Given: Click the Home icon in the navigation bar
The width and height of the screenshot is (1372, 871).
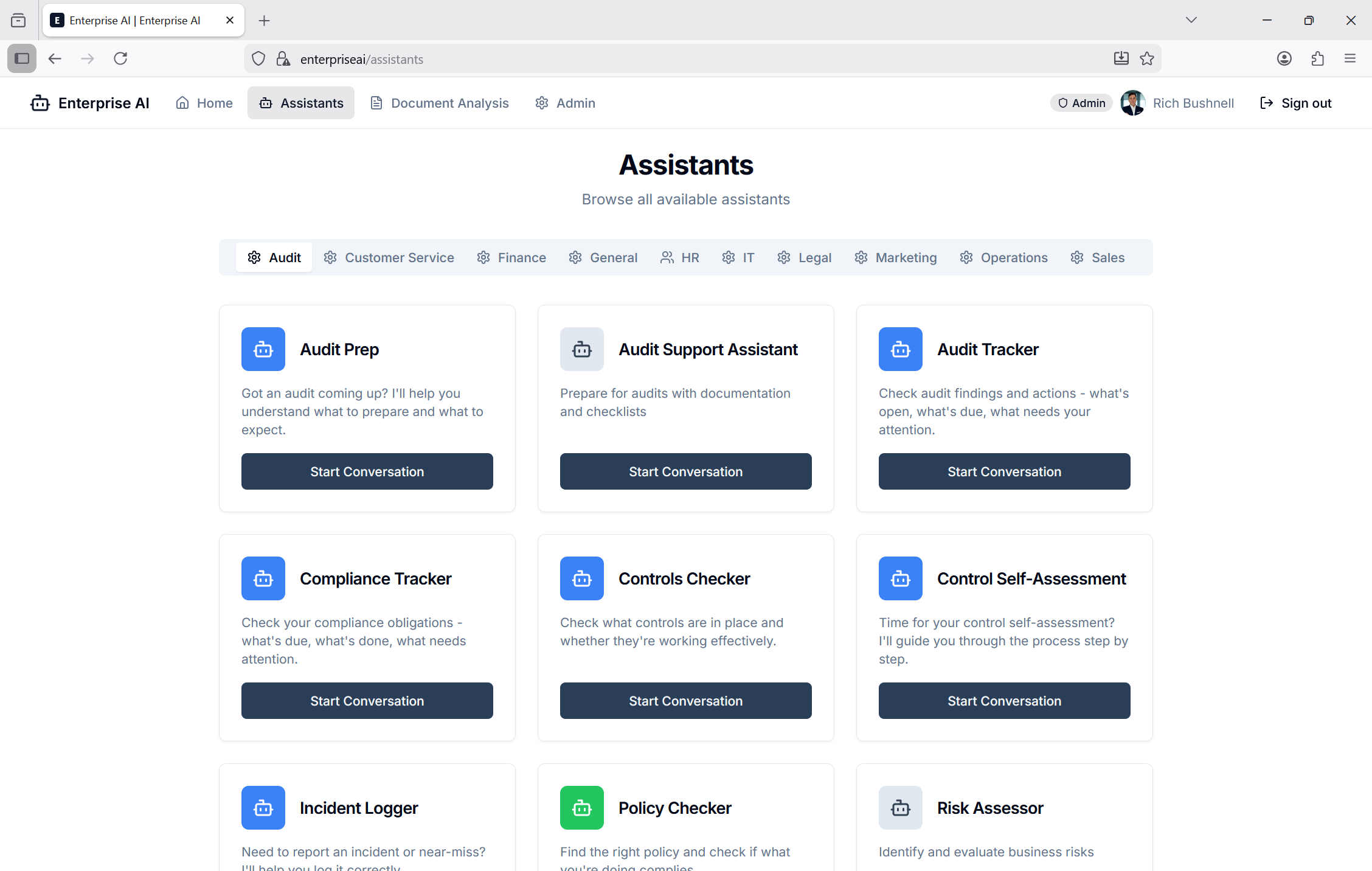Looking at the screenshot, I should [x=181, y=103].
